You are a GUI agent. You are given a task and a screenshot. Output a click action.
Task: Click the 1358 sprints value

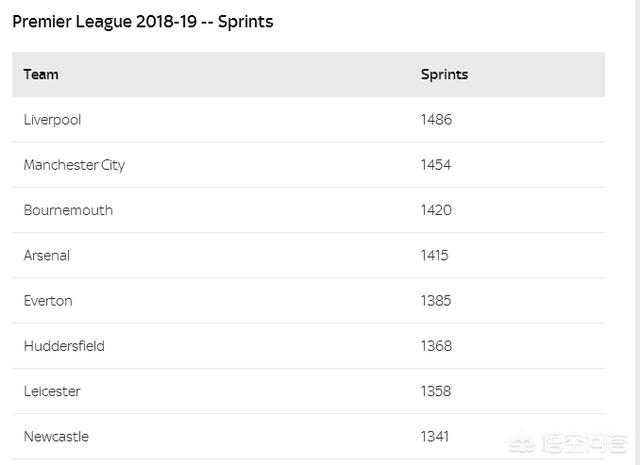[x=436, y=391]
